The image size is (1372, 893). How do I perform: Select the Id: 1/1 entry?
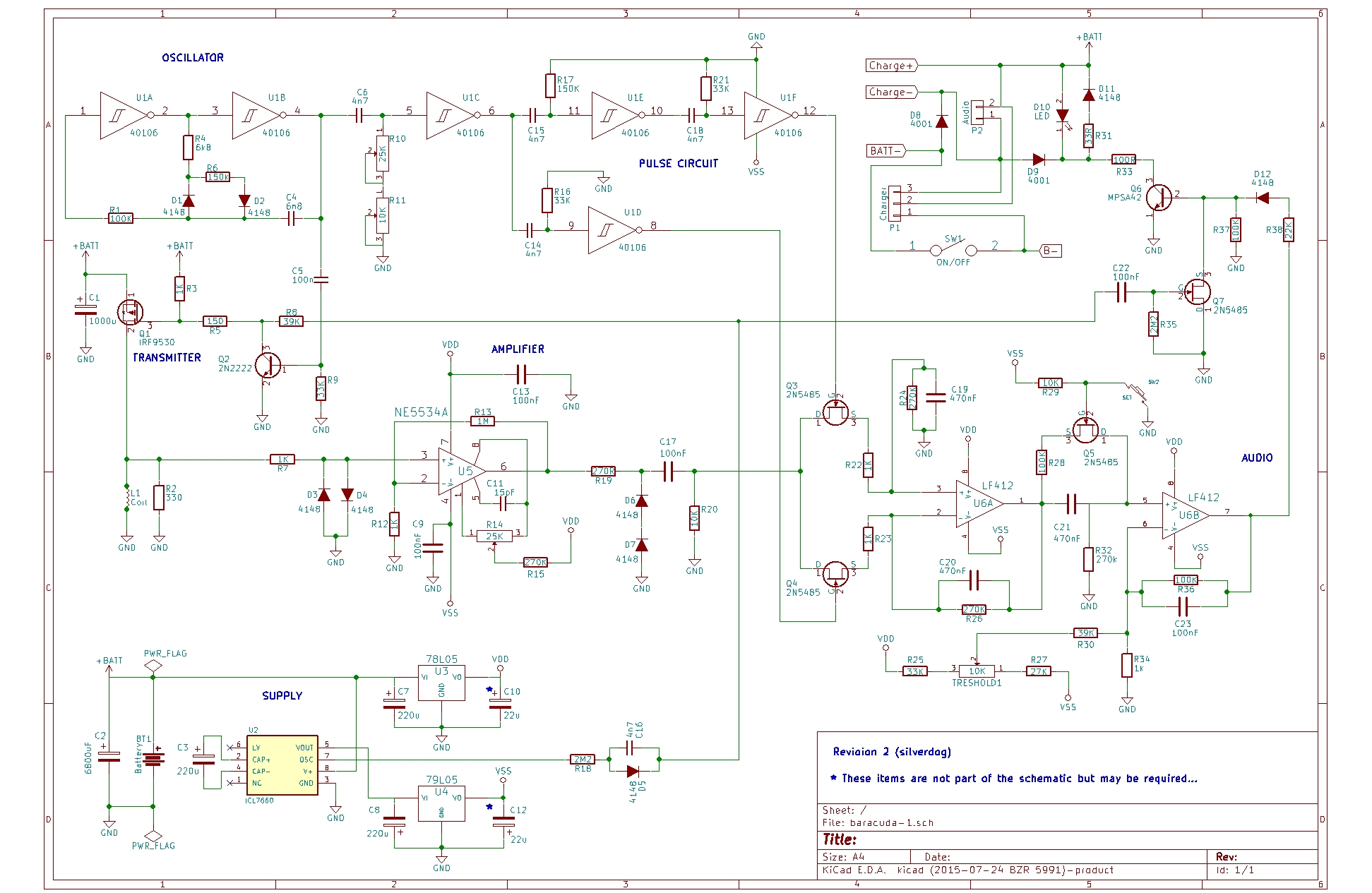1235,870
